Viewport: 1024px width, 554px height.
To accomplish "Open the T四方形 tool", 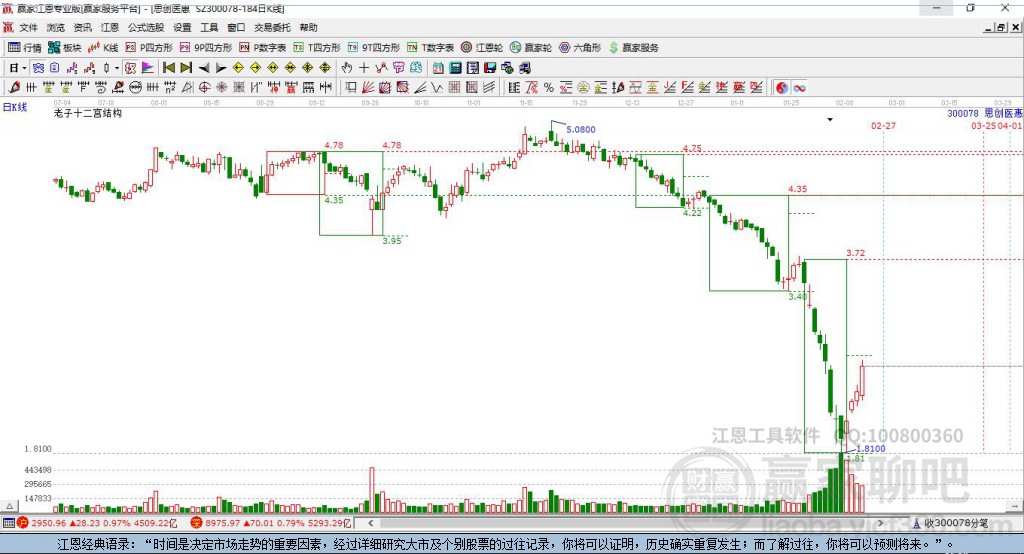I will point(317,48).
